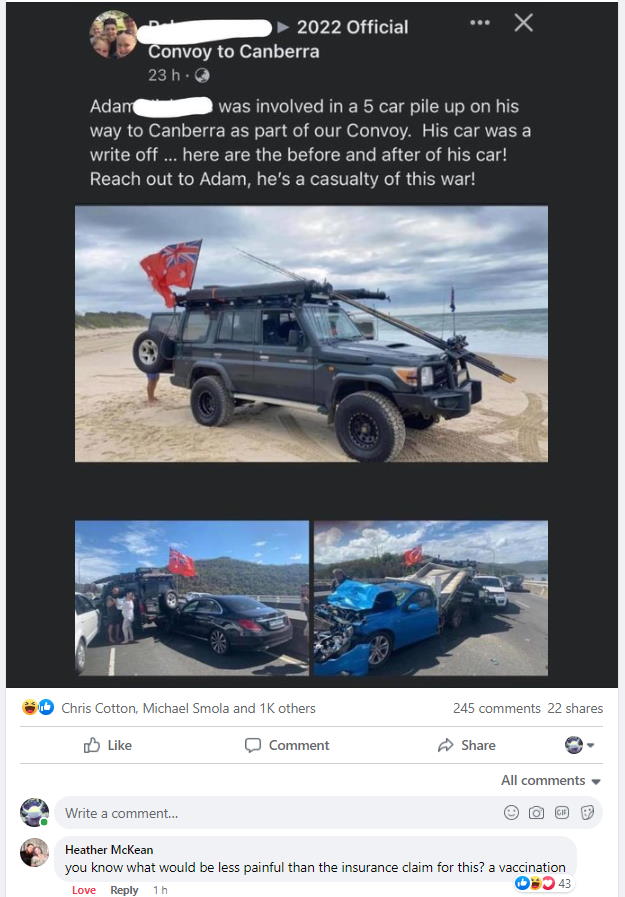The height and width of the screenshot is (897, 625).
Task: Close the post viewer with X
Action: tap(523, 23)
